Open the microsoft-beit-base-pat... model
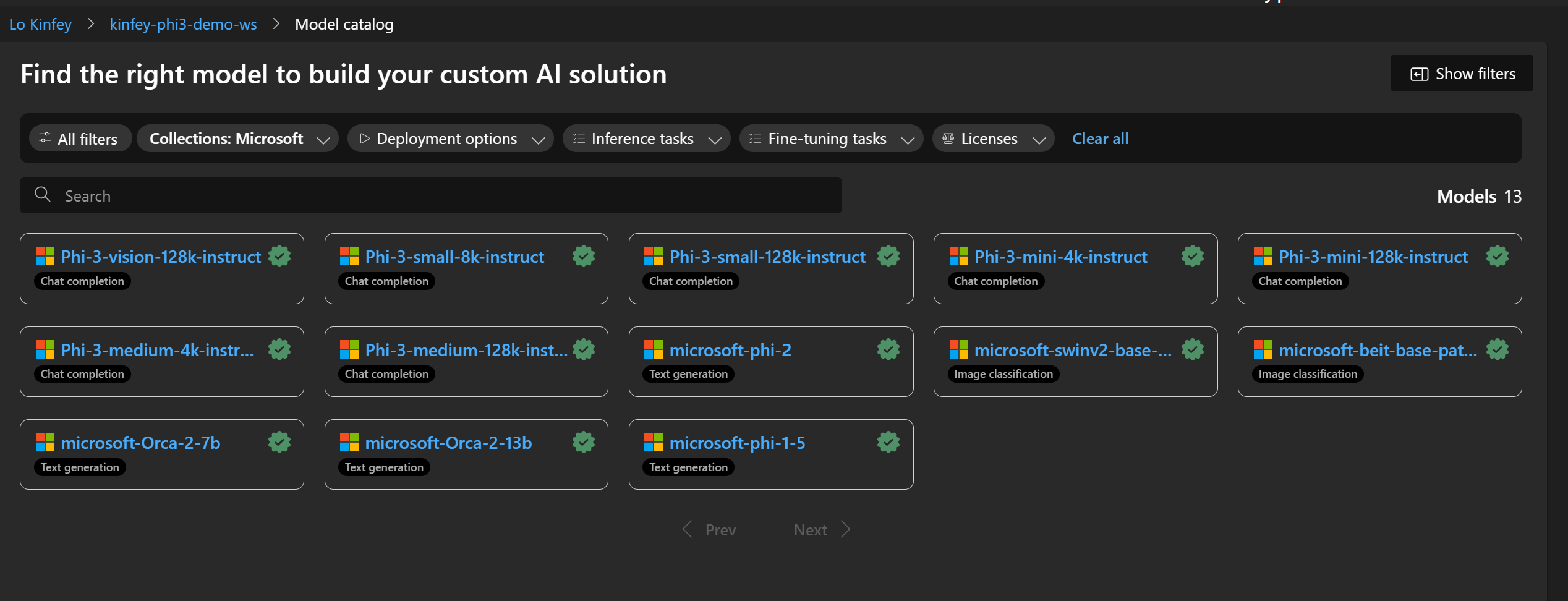The image size is (1568, 601). click(x=1378, y=350)
